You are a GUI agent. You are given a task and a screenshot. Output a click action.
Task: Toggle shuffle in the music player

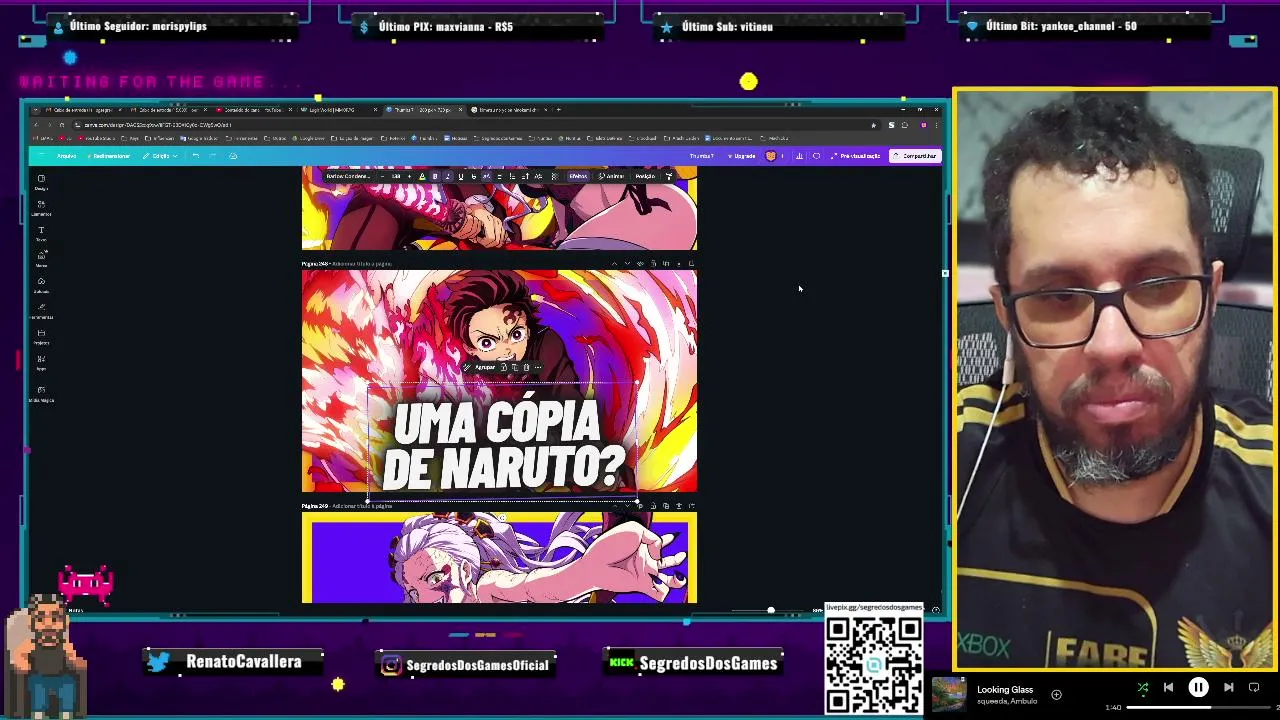click(1143, 688)
